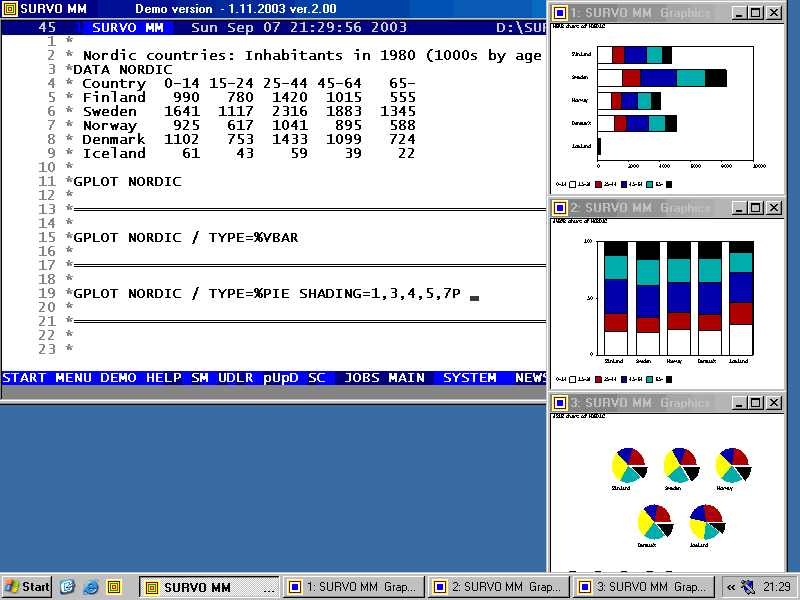Click the DEMO soft button

118,378
